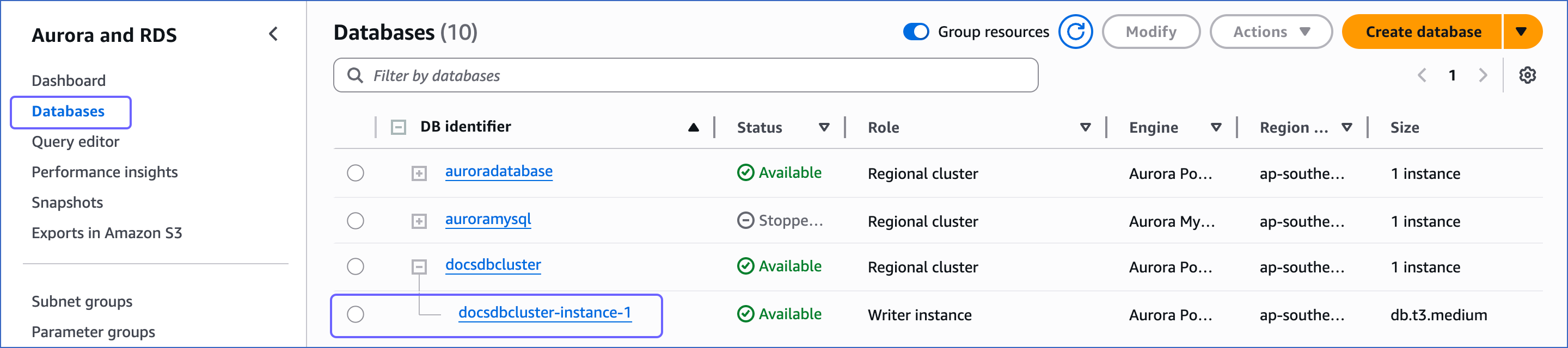Focus the Filter by databases field
Image resolution: width=1568 pixels, height=348 pixels.
point(685,76)
